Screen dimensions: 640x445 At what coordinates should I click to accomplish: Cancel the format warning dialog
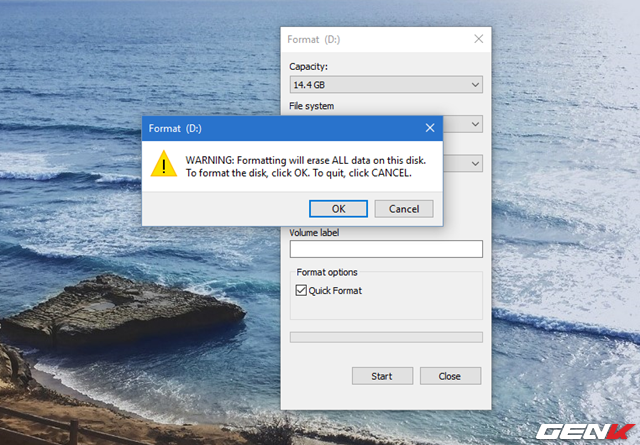(x=404, y=209)
